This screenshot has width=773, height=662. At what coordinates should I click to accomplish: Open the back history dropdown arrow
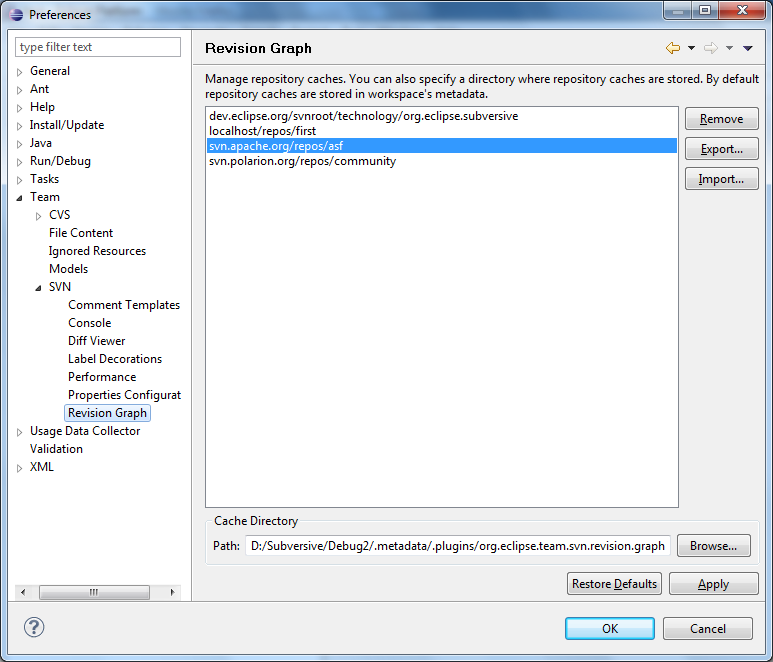tap(691, 48)
